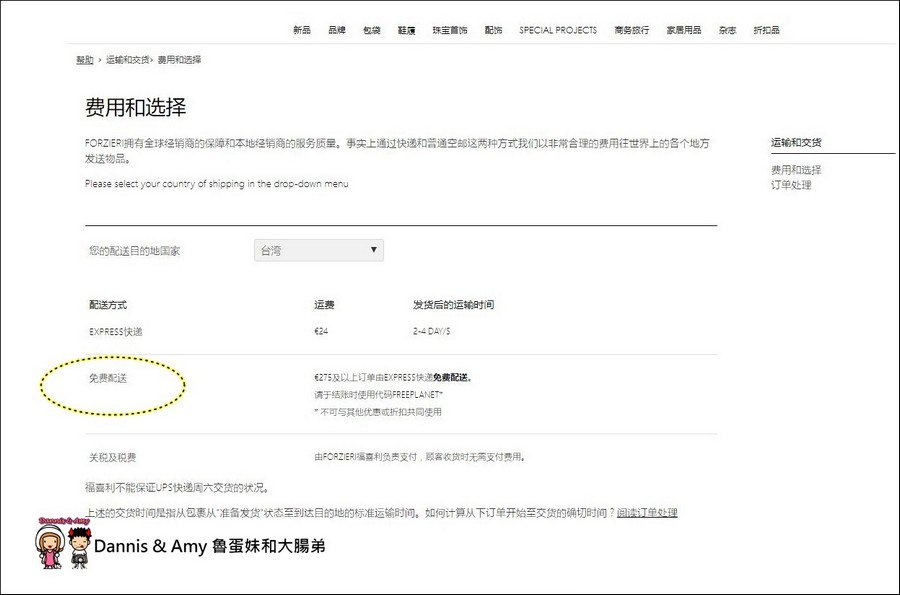Click the 'Please select your country' text

[216, 184]
